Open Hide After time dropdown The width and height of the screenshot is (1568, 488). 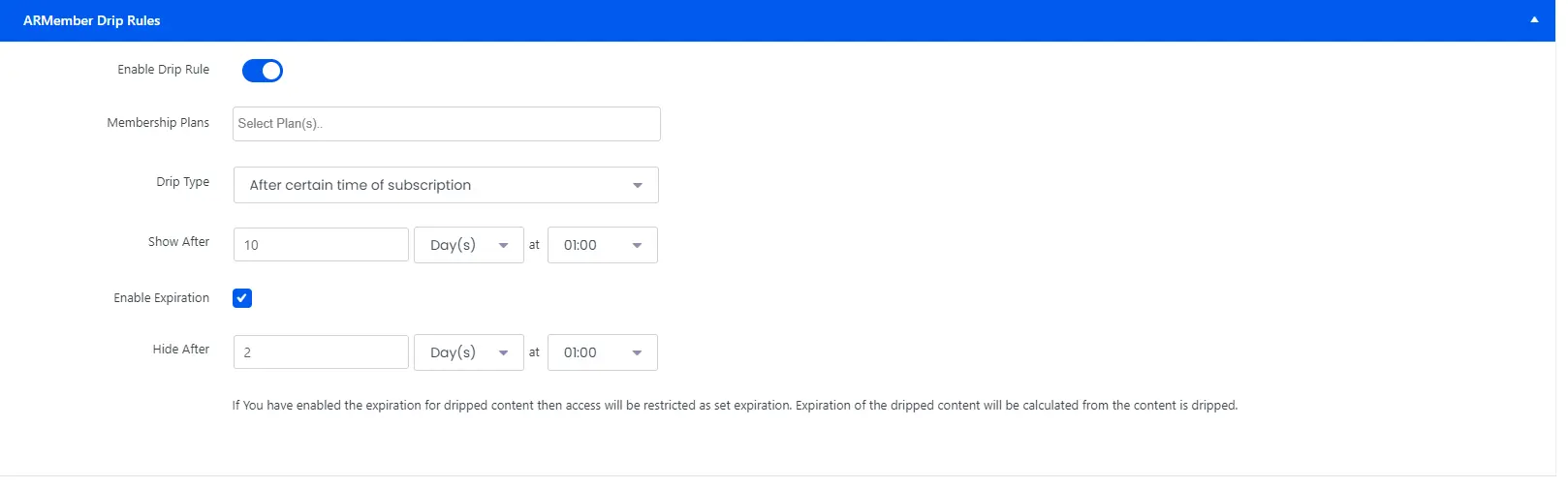pyautogui.click(x=602, y=352)
